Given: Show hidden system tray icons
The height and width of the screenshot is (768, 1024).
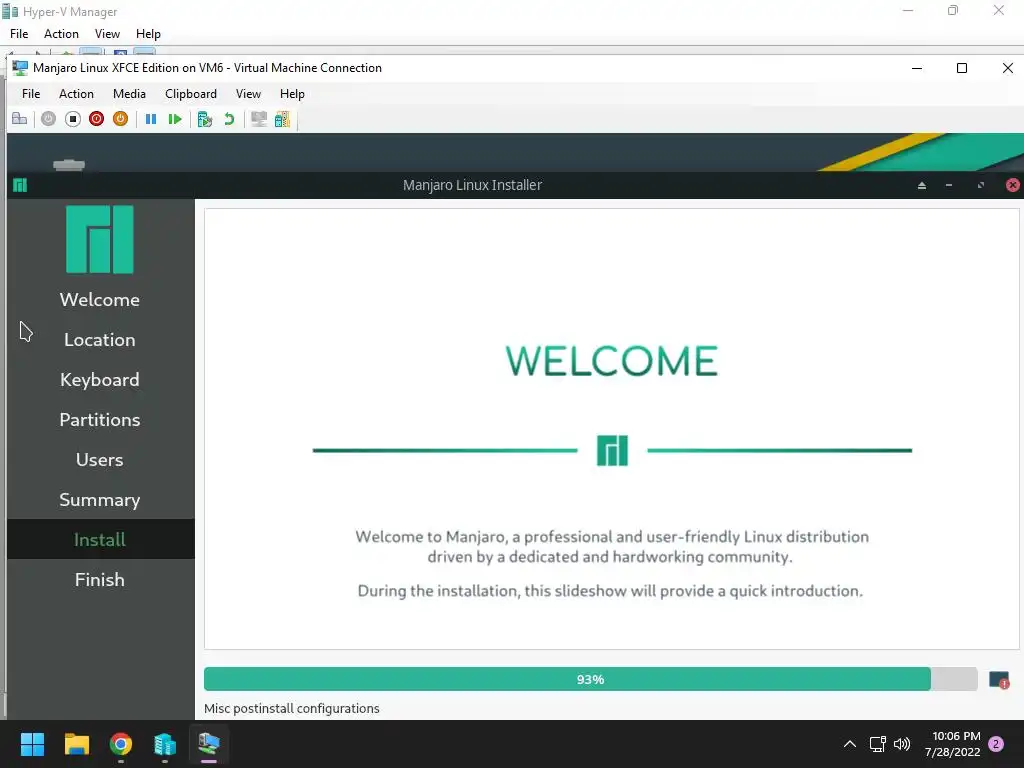Looking at the screenshot, I should (850, 744).
